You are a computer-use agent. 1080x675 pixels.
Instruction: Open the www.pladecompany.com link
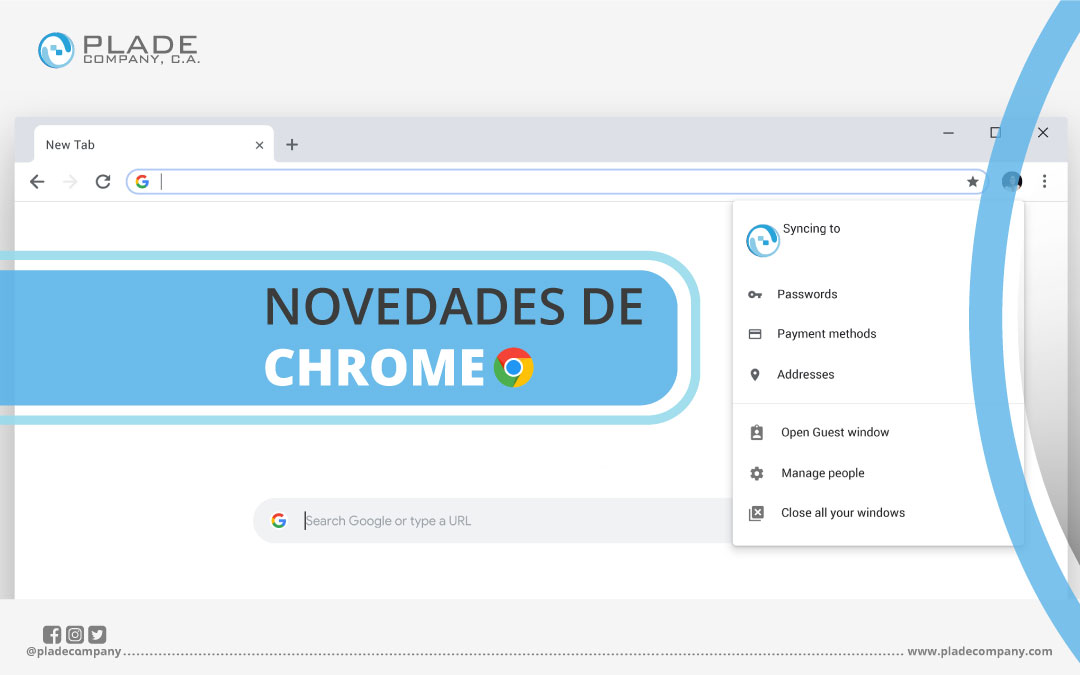click(979, 651)
